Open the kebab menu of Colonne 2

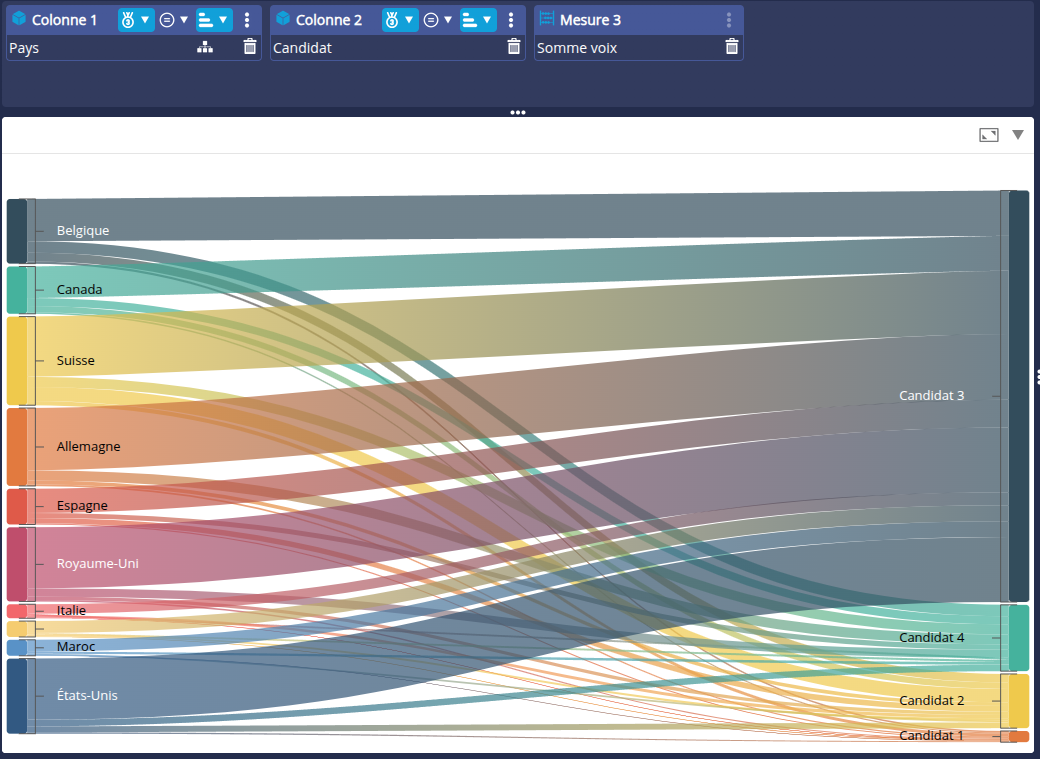coord(511,20)
